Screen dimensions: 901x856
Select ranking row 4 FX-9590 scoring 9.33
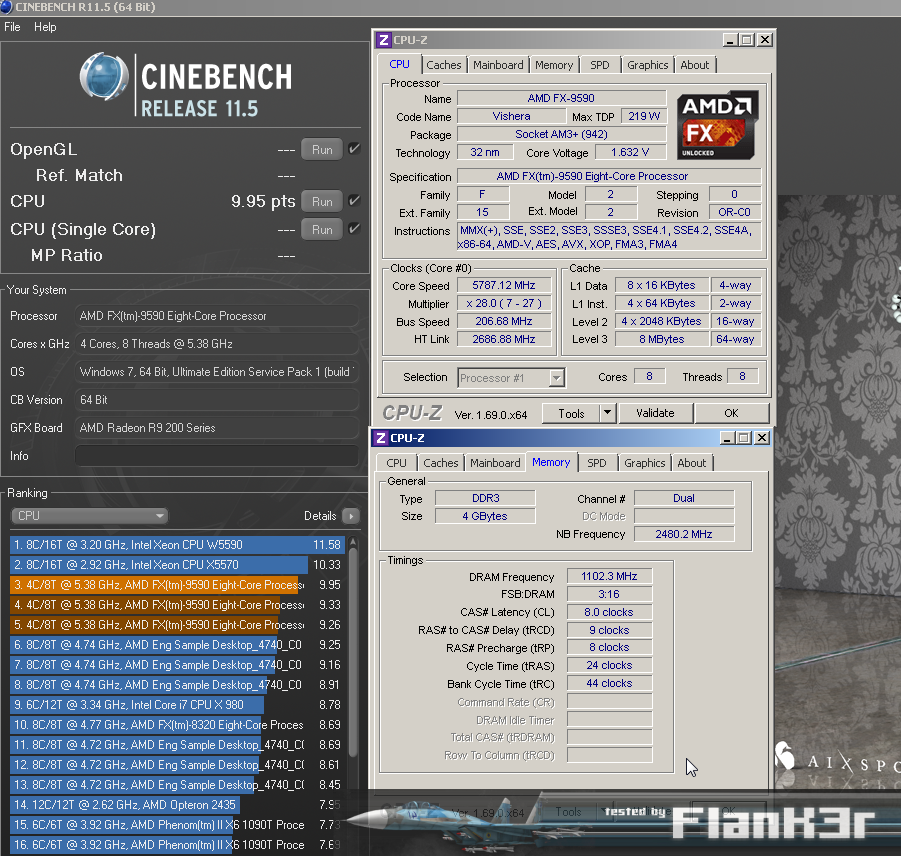pyautogui.click(x=176, y=605)
